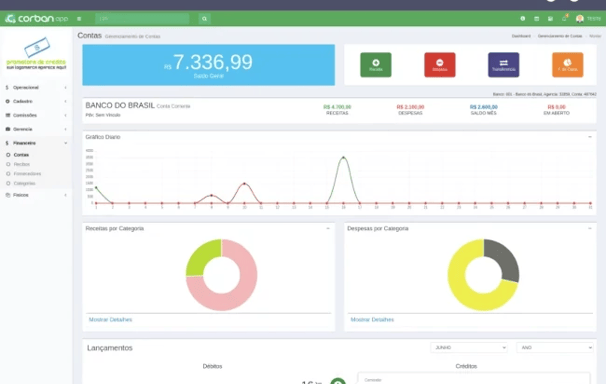Toggle the hamburger sidebar menu icon
The image size is (606, 384).
click(79, 19)
